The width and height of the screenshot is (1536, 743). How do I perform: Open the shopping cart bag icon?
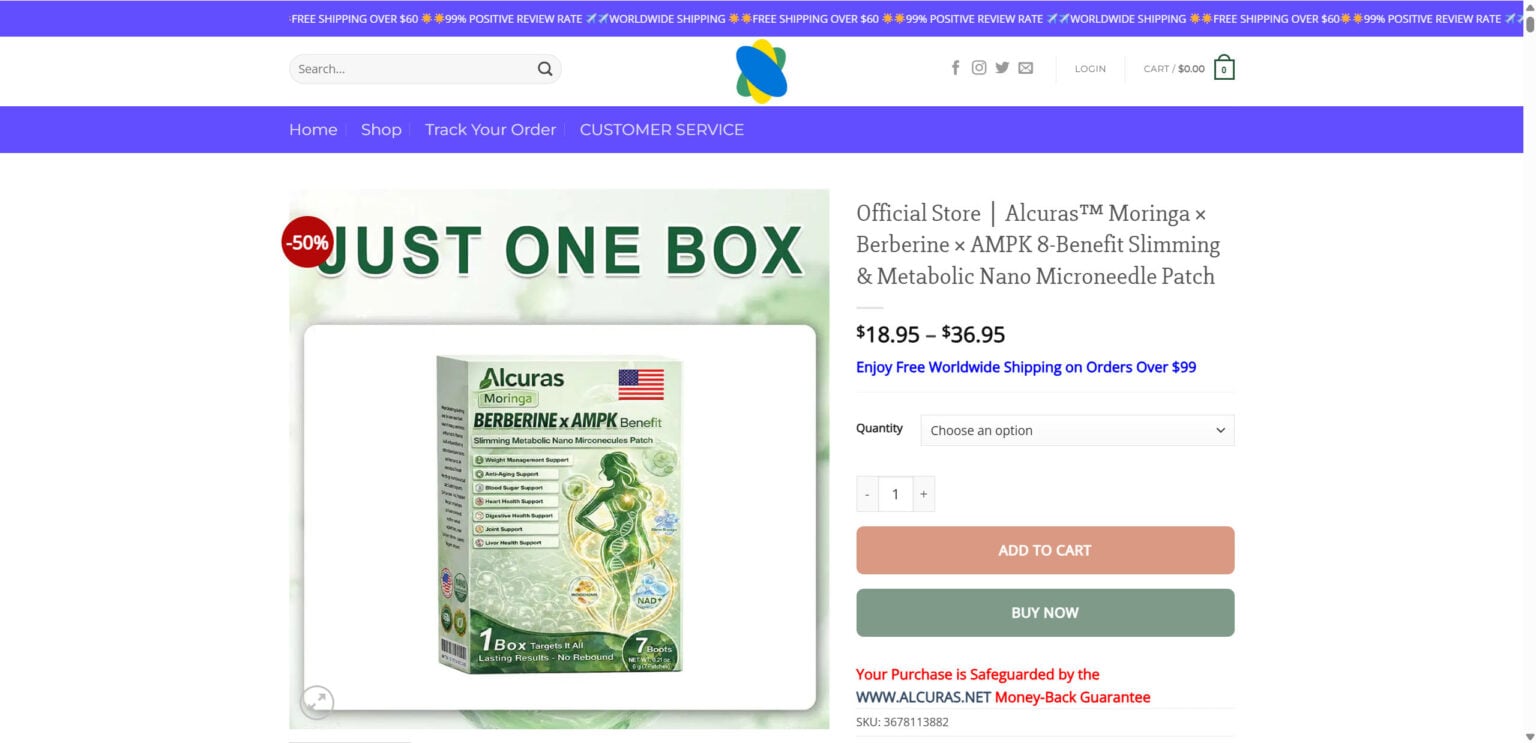(1224, 68)
